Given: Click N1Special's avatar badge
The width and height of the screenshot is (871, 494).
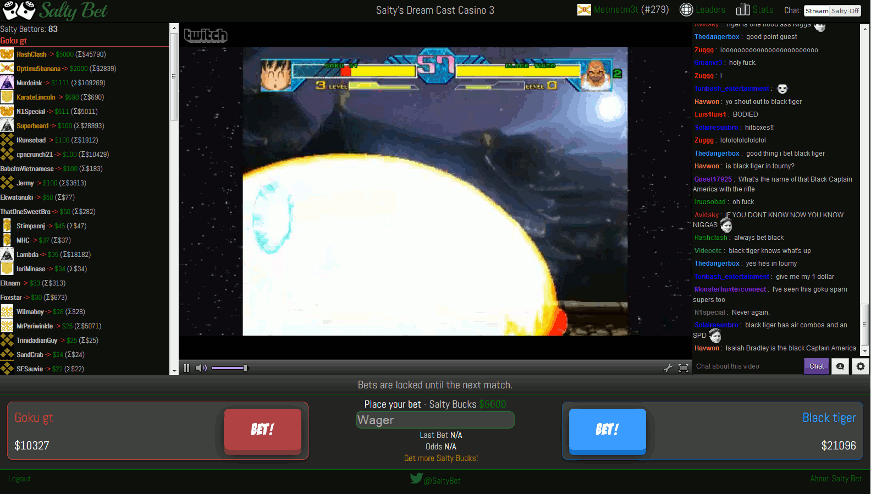Looking at the screenshot, I should [7, 111].
